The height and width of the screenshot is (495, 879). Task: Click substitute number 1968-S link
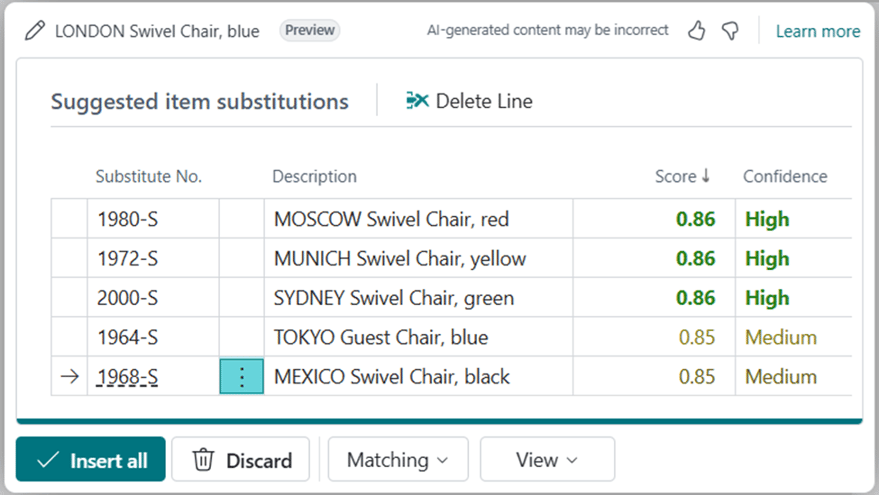point(128,377)
